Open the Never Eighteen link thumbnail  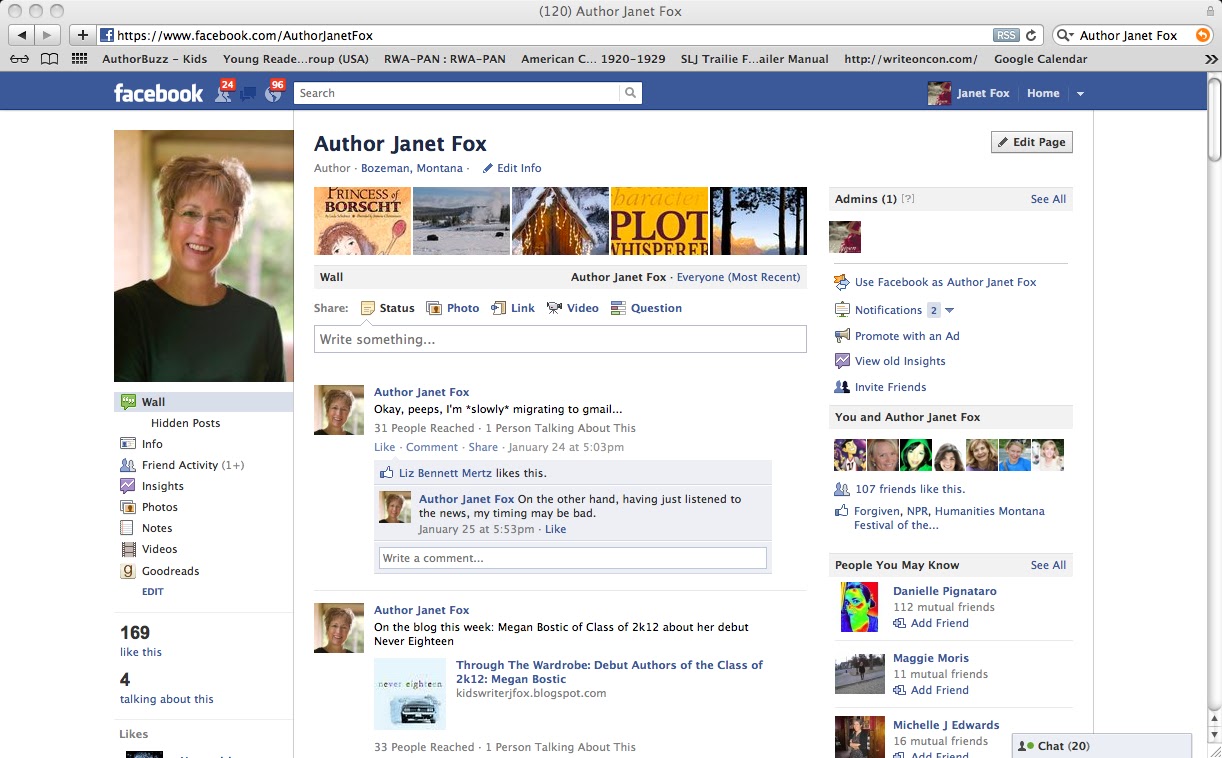pos(410,693)
